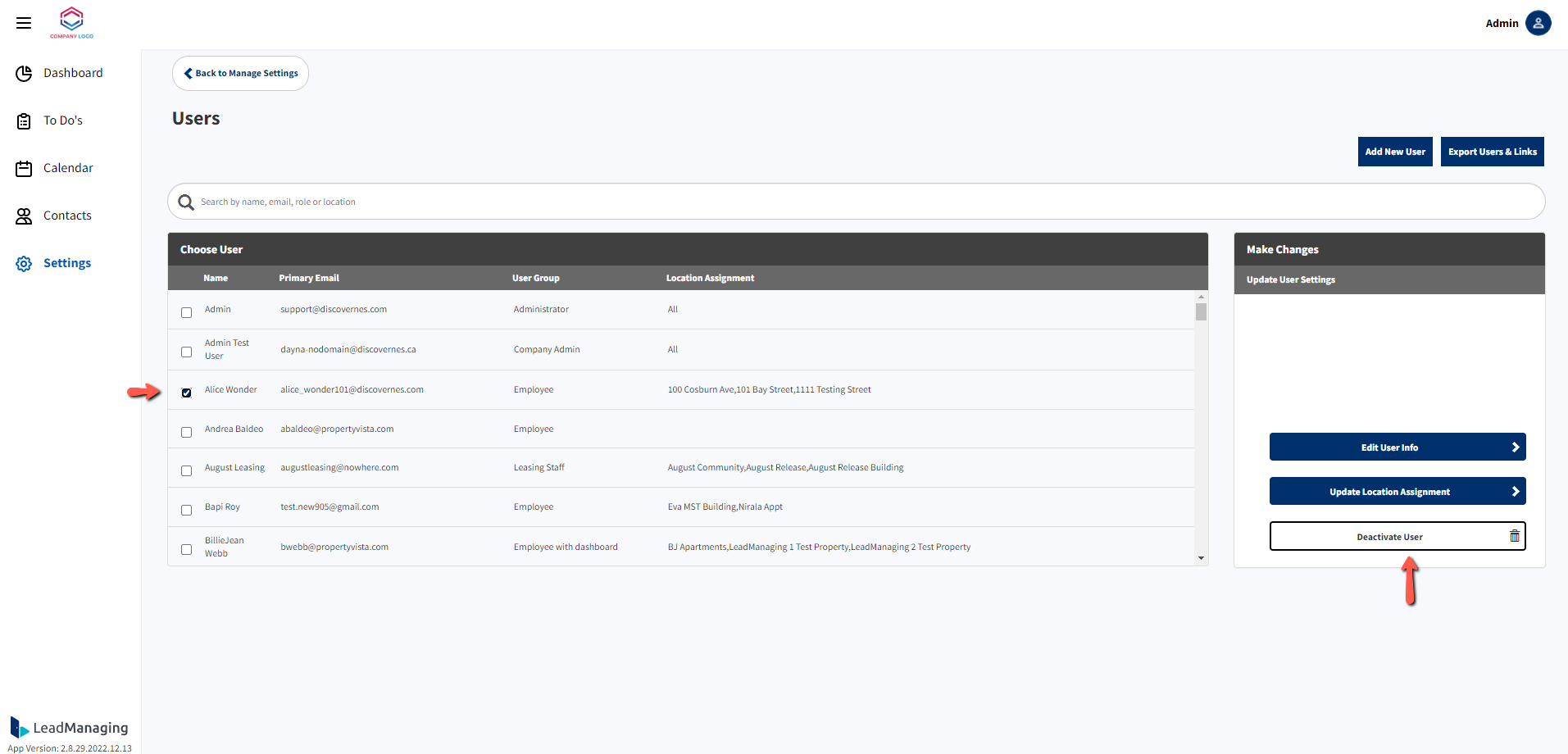Click Export Users & Links button

point(1493,152)
